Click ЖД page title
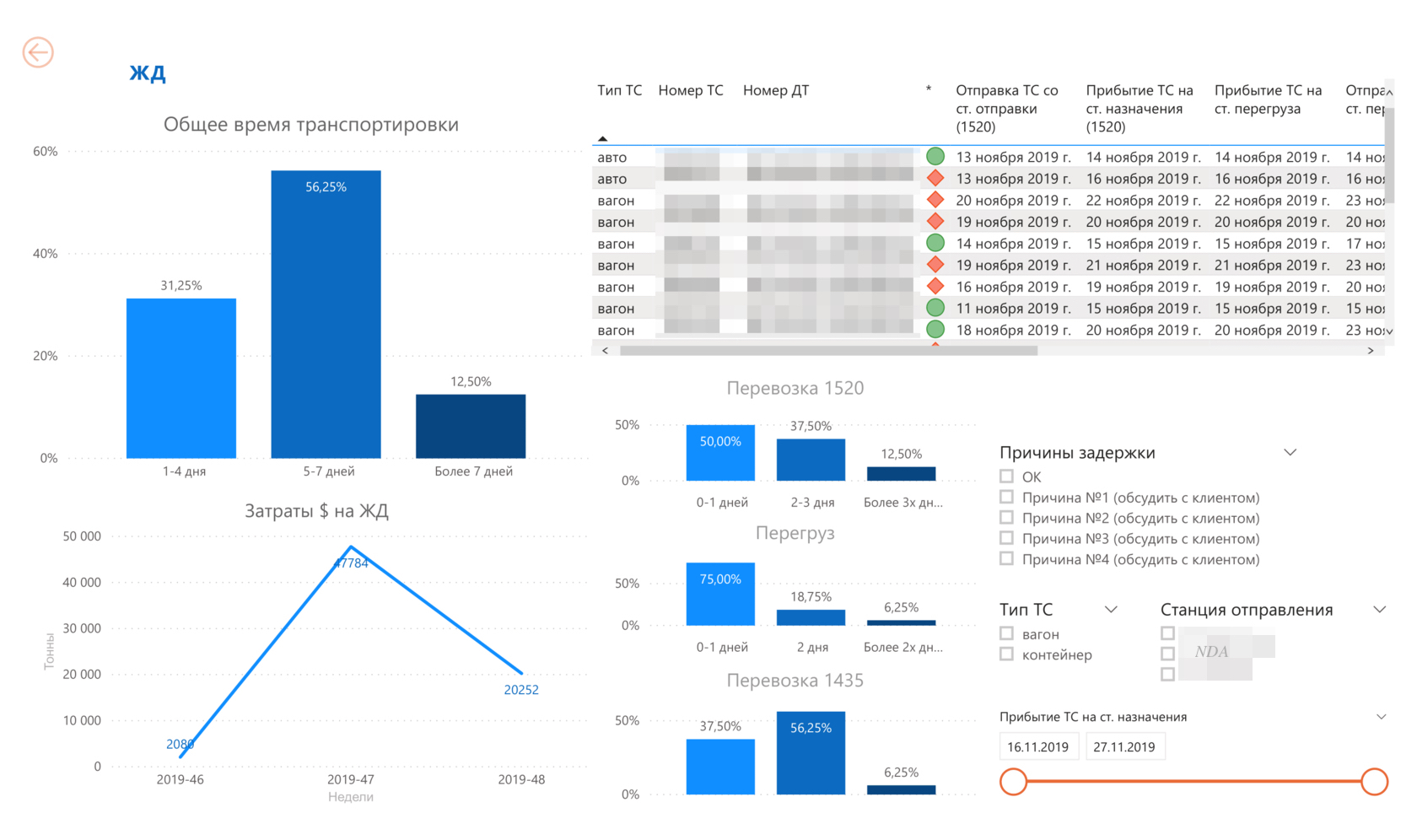 click(x=148, y=73)
